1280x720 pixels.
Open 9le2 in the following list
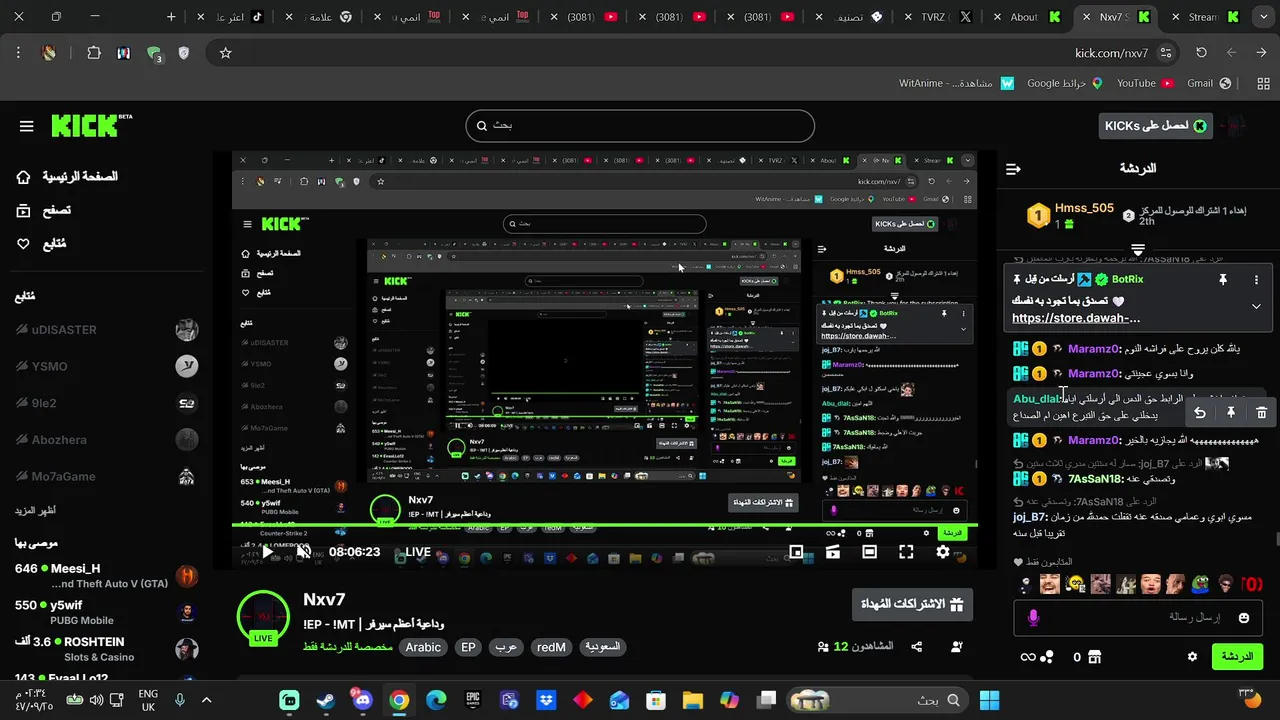107,404
